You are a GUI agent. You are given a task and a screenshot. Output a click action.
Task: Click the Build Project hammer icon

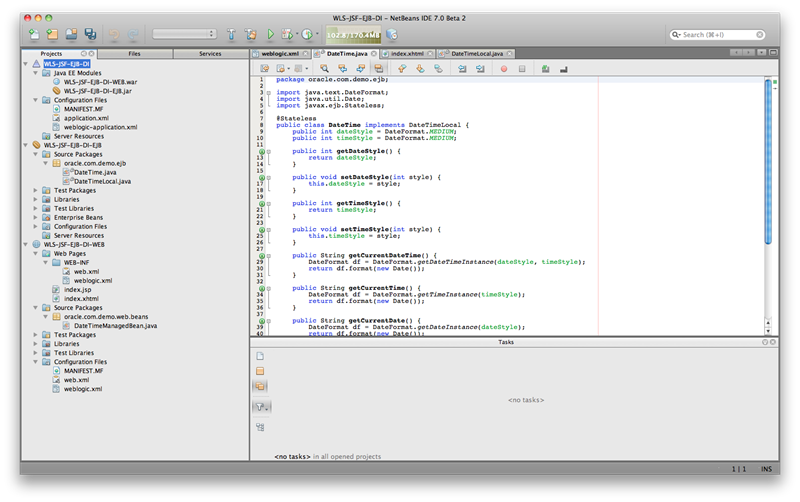[231, 34]
